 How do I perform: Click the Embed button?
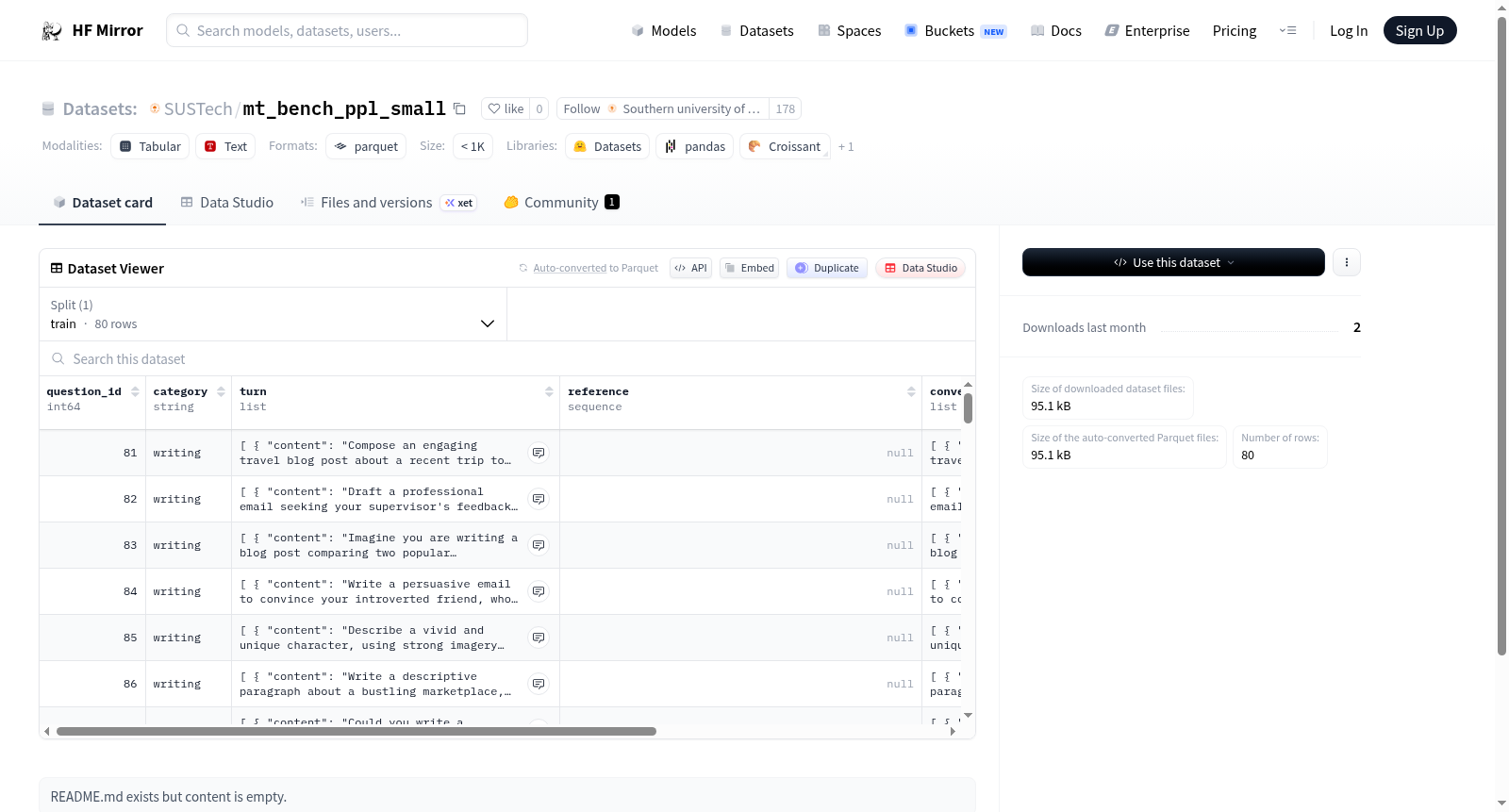pyautogui.click(x=750, y=268)
